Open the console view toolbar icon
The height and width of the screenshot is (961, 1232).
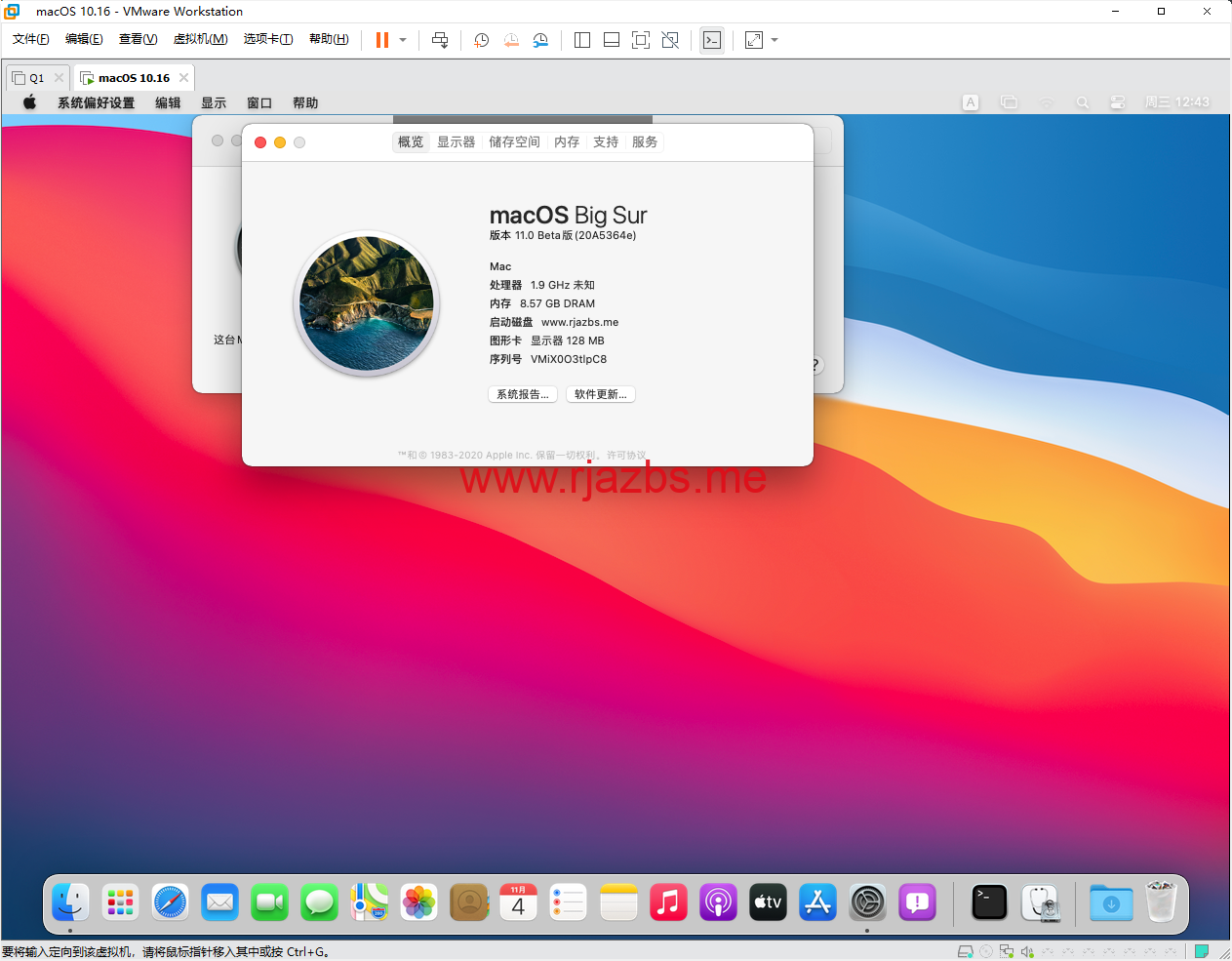click(x=712, y=40)
